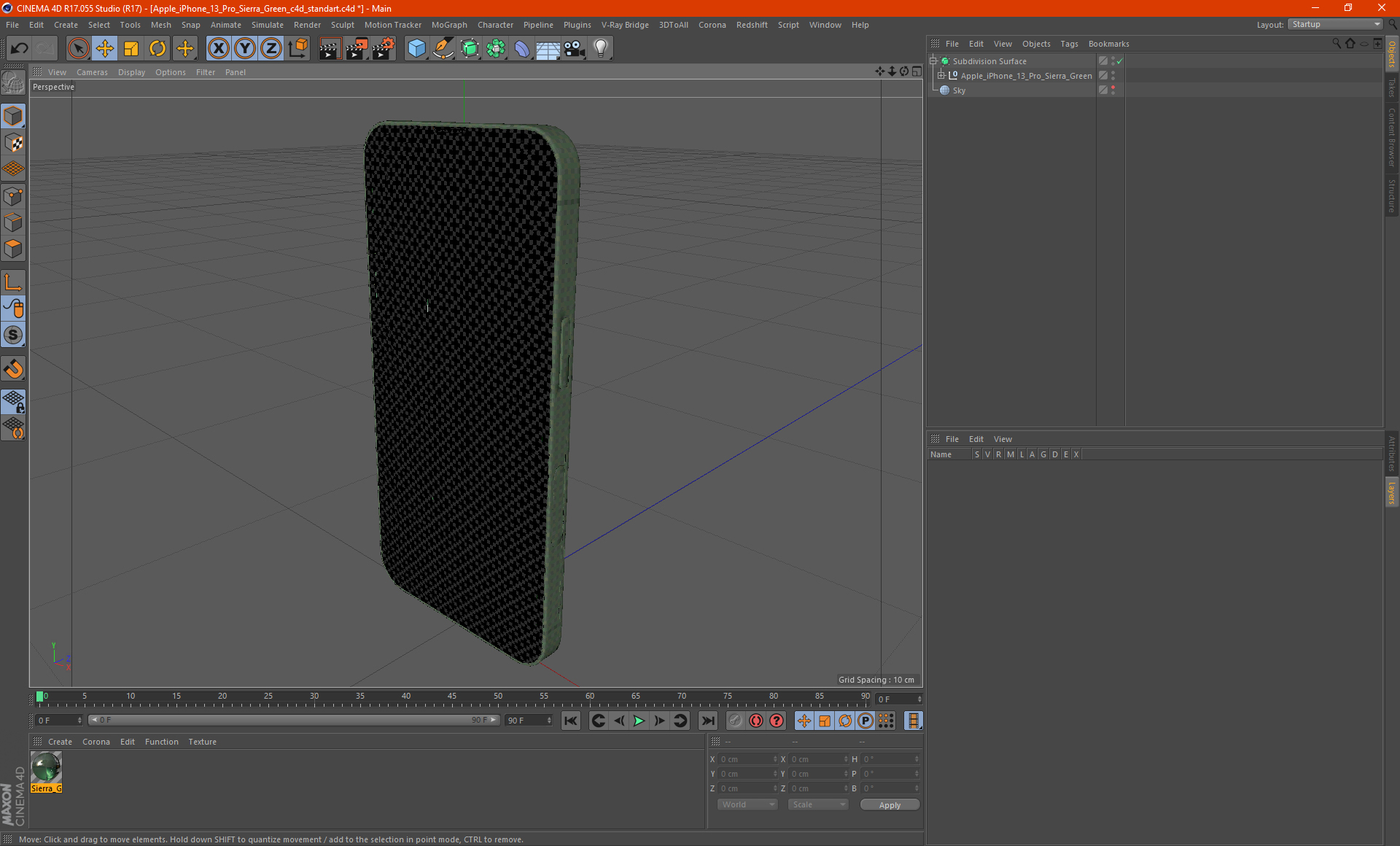Image resolution: width=1400 pixels, height=846 pixels.
Task: Click the Record Active Objects button
Action: click(736, 721)
